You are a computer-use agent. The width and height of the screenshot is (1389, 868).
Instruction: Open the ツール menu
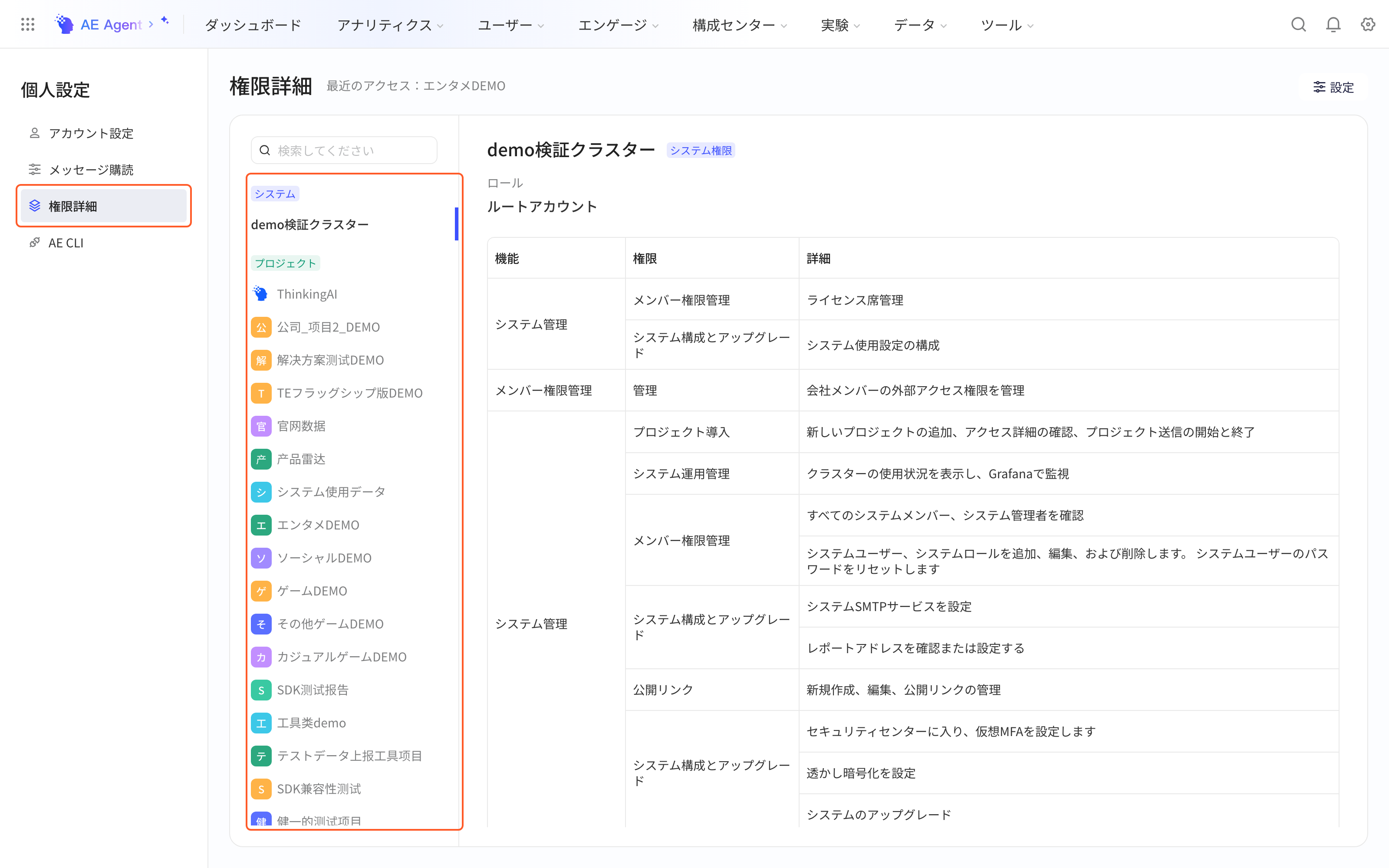pos(1007,25)
